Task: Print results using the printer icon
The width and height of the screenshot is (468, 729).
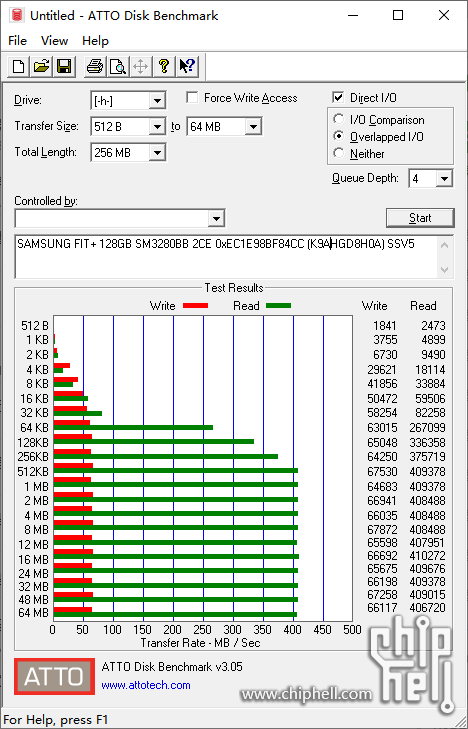Action: pyautogui.click(x=95, y=66)
